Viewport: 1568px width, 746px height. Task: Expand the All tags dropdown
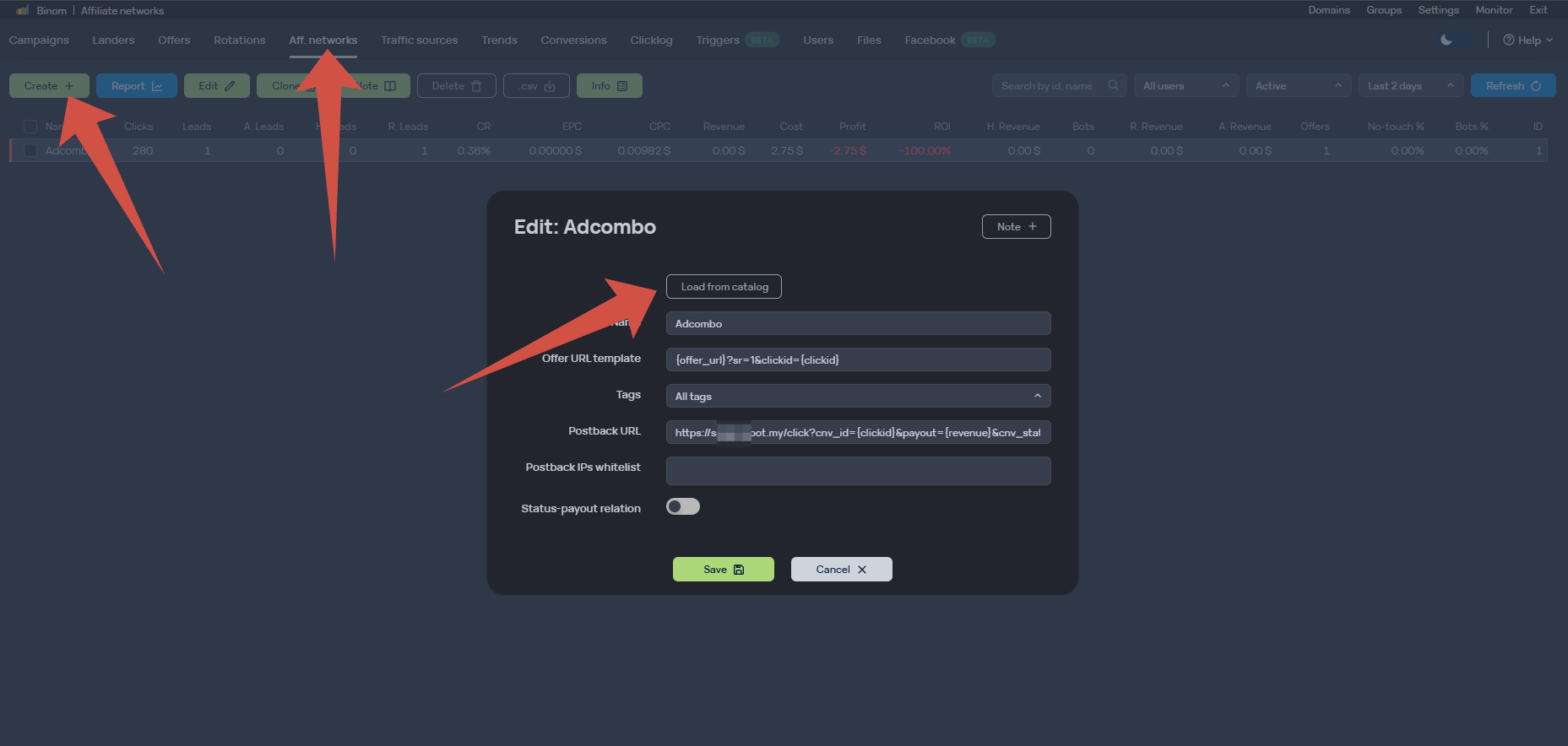[858, 396]
